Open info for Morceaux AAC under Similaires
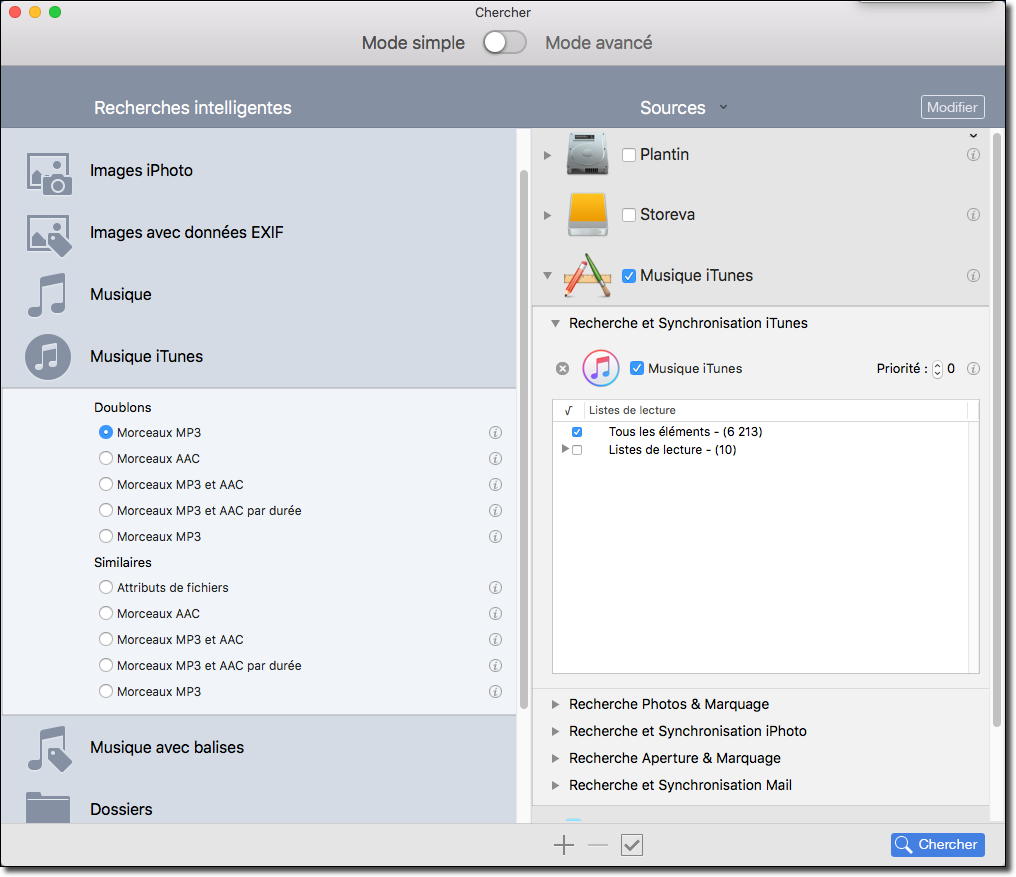Viewport: 1016px width, 877px height. click(495, 613)
